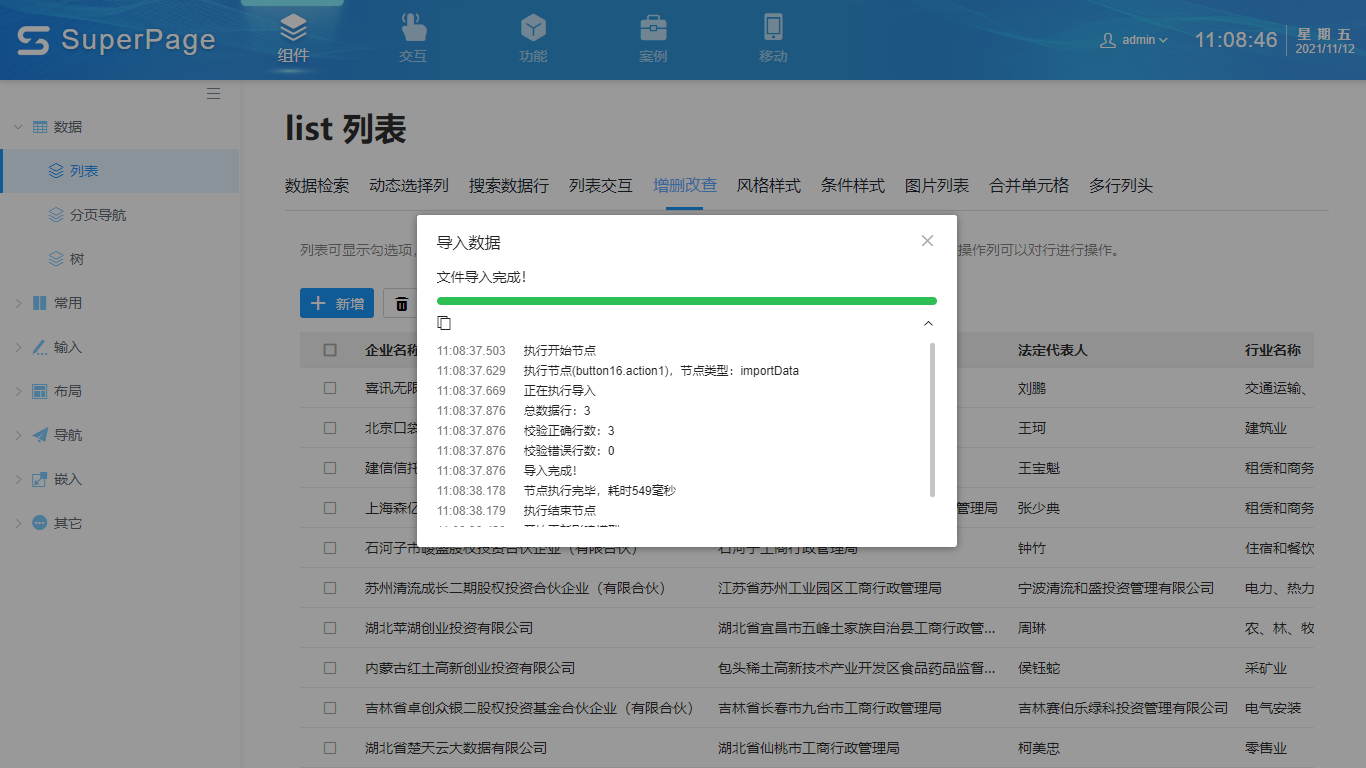Open the 功能 top navigation item
Viewport: 1366px width, 768px height.
click(x=533, y=39)
